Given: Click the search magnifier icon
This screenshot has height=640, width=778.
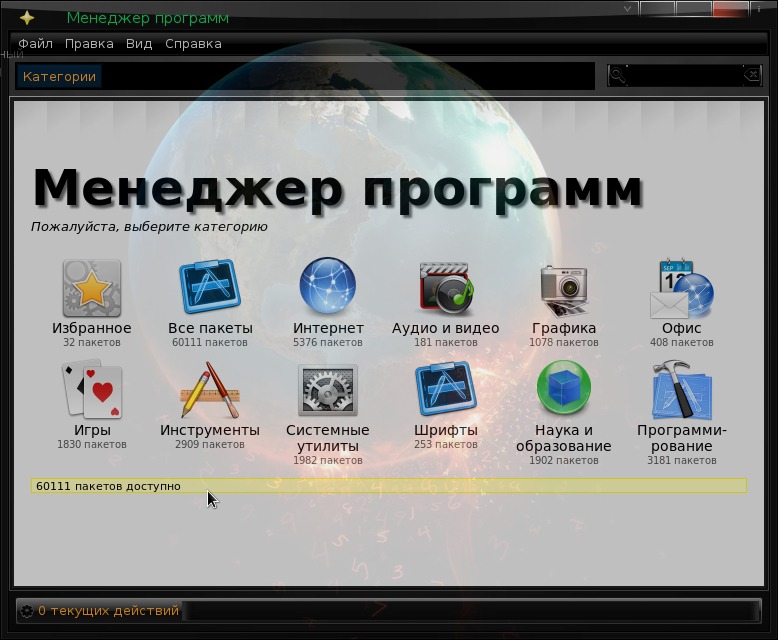Looking at the screenshot, I should 618,76.
